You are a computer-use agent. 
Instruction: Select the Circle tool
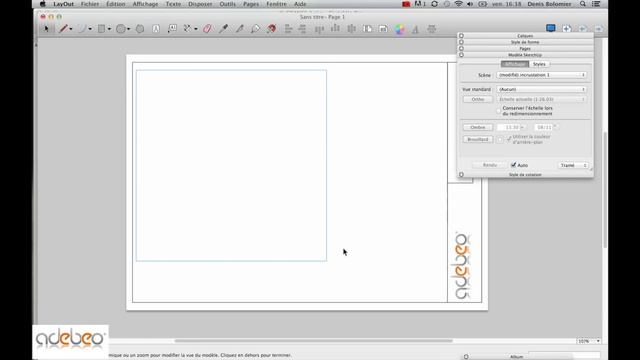point(120,29)
